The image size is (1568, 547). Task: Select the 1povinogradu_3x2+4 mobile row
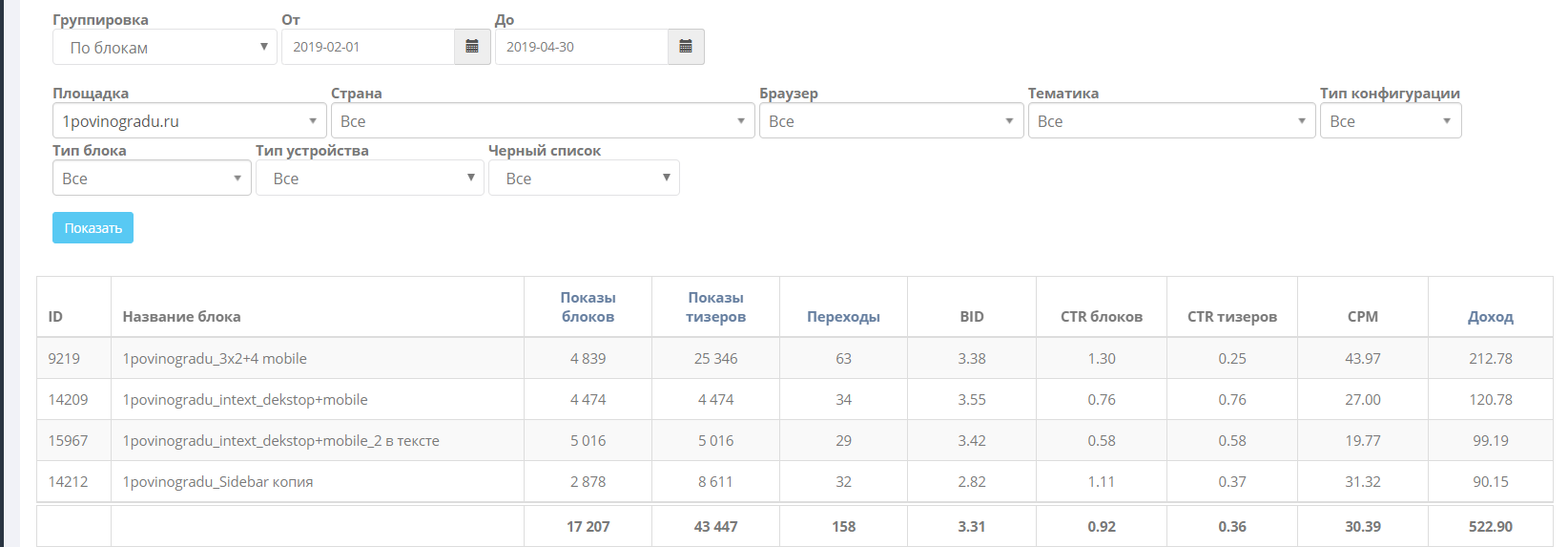tap(215, 359)
